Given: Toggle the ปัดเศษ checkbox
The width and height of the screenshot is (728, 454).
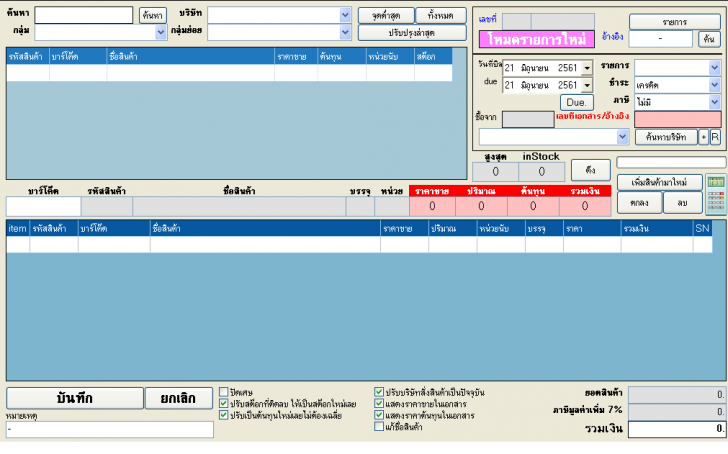Looking at the screenshot, I should point(223,392).
